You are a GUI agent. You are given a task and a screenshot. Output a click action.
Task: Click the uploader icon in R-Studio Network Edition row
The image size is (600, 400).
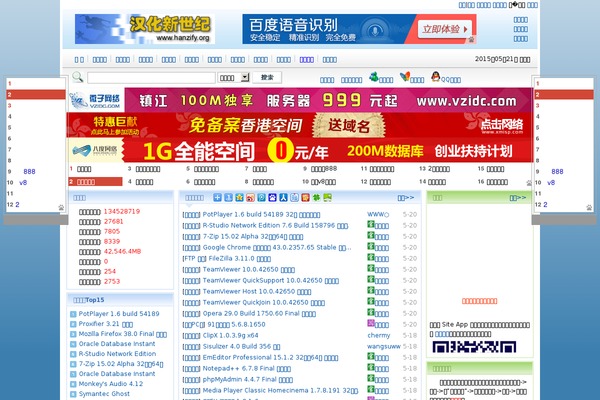[x=371, y=225]
